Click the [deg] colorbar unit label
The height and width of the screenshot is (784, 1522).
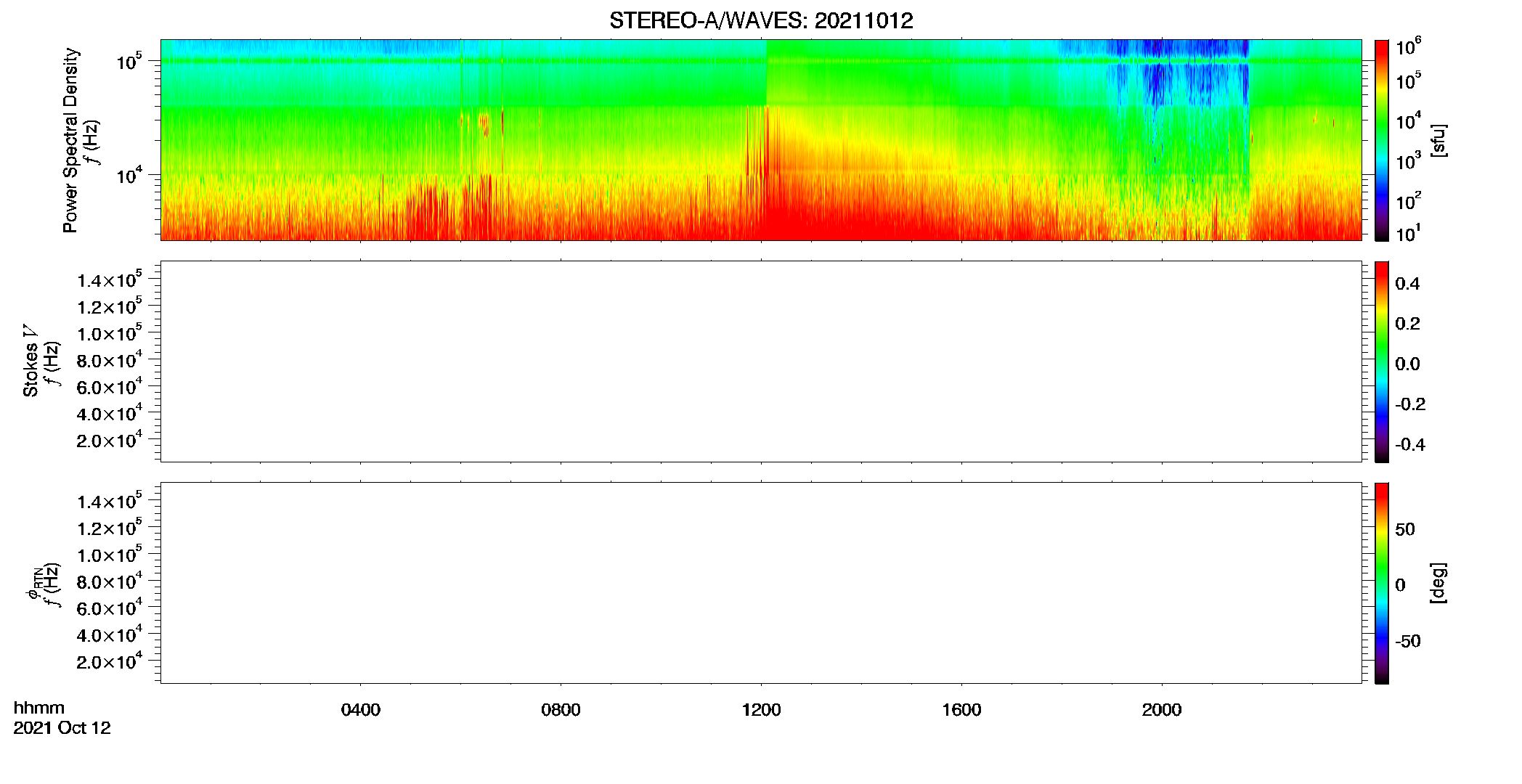click(x=1438, y=583)
